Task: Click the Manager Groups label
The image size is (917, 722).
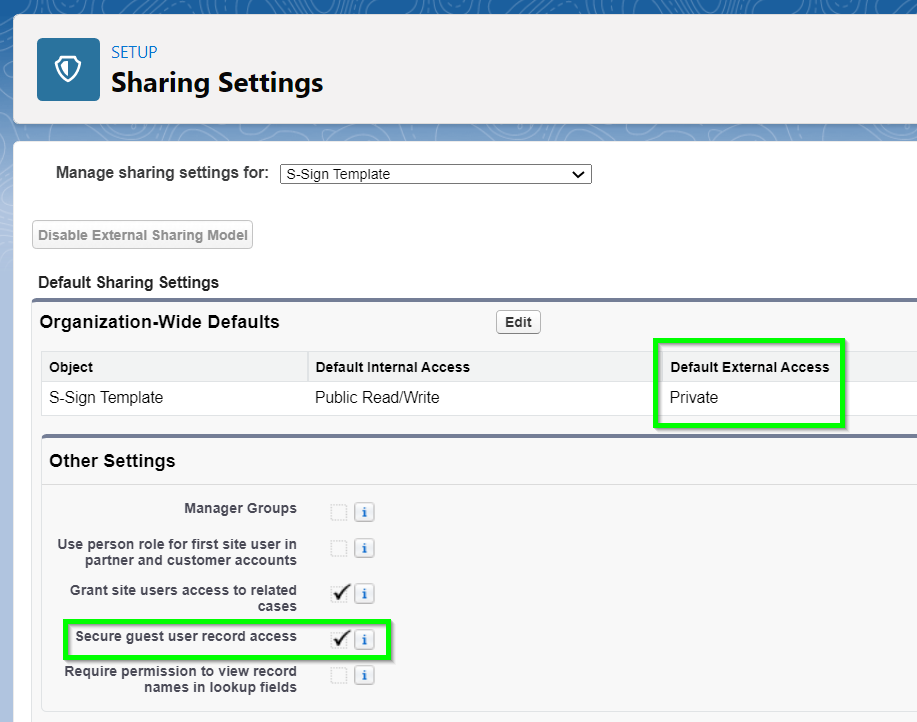Action: (240, 509)
